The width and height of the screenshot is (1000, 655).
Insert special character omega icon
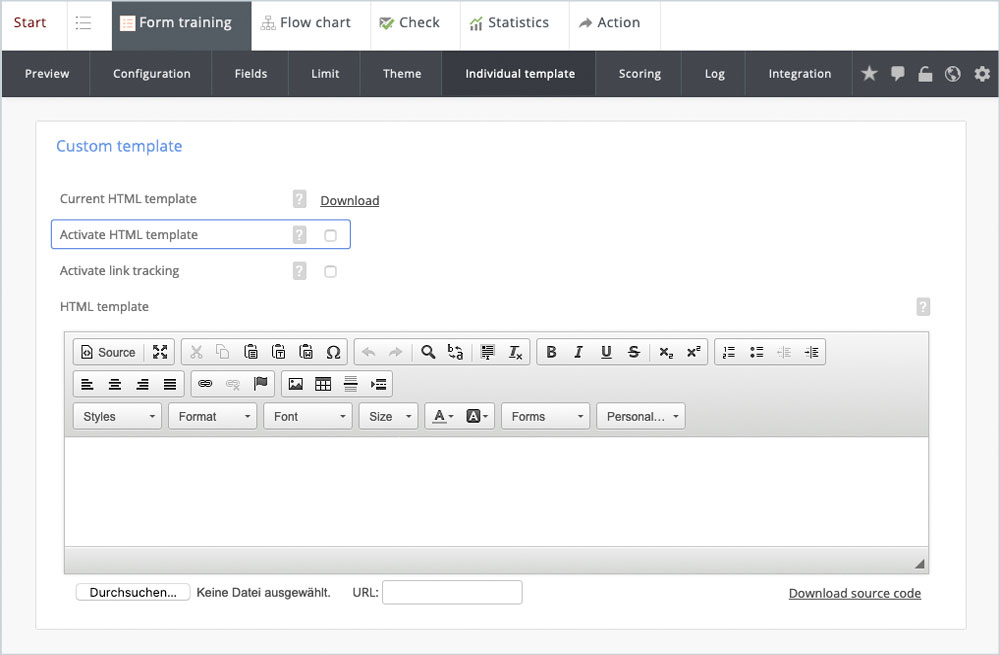click(334, 352)
